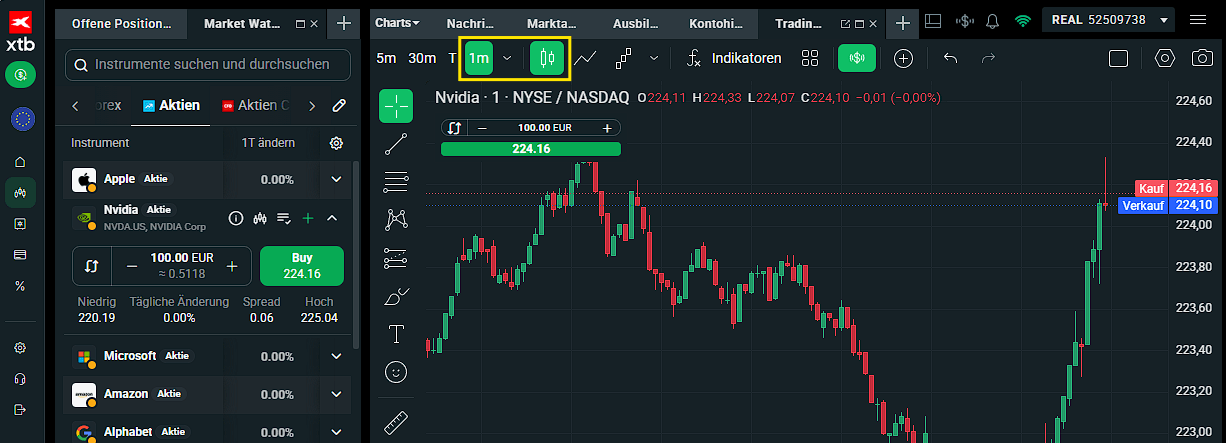
Task: Open the chart layout grid icon
Action: (933, 20)
